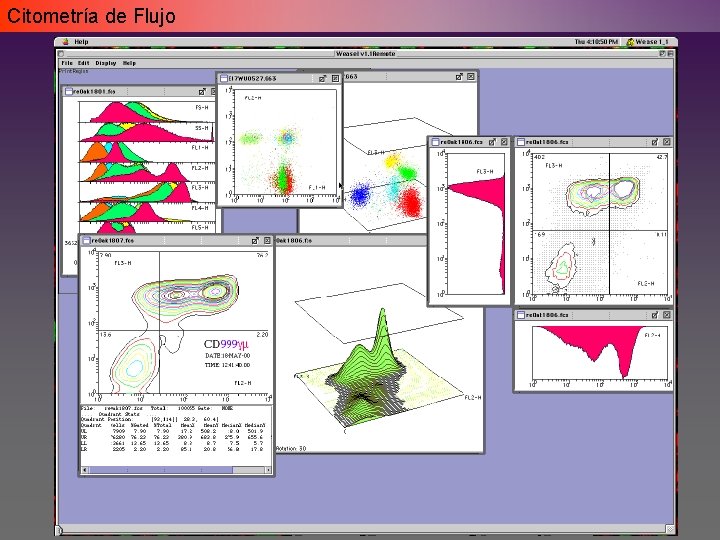720x540 pixels.
Task: Close the 3D scatter plot window
Action: click(x=471, y=77)
